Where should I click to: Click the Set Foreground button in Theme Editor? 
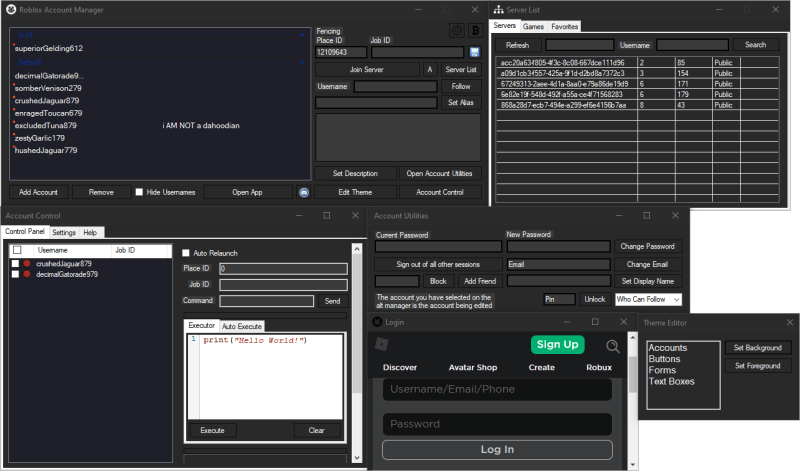tap(758, 366)
